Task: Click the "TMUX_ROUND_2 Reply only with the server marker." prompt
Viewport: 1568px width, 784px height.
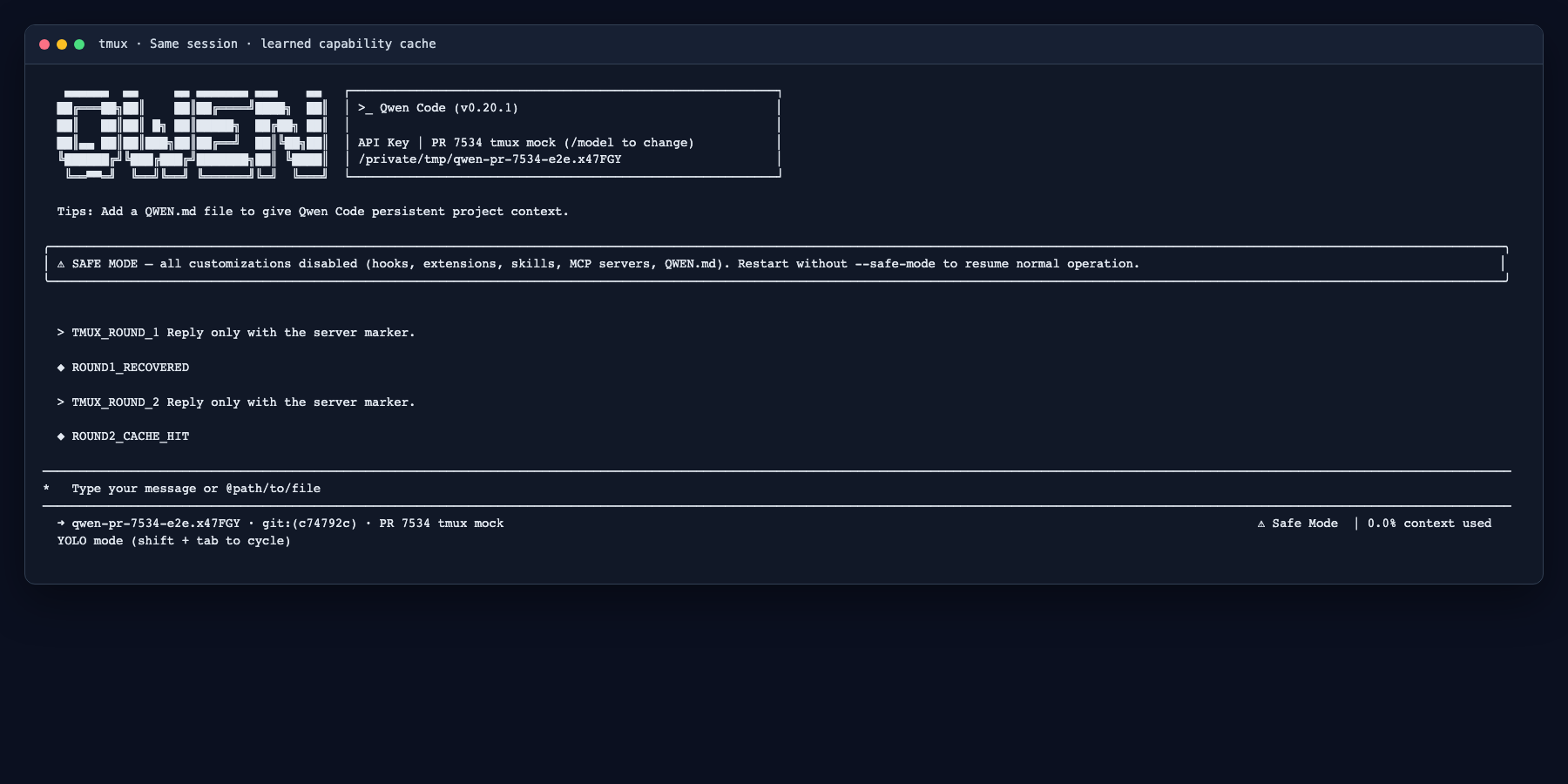Action: tap(243, 402)
